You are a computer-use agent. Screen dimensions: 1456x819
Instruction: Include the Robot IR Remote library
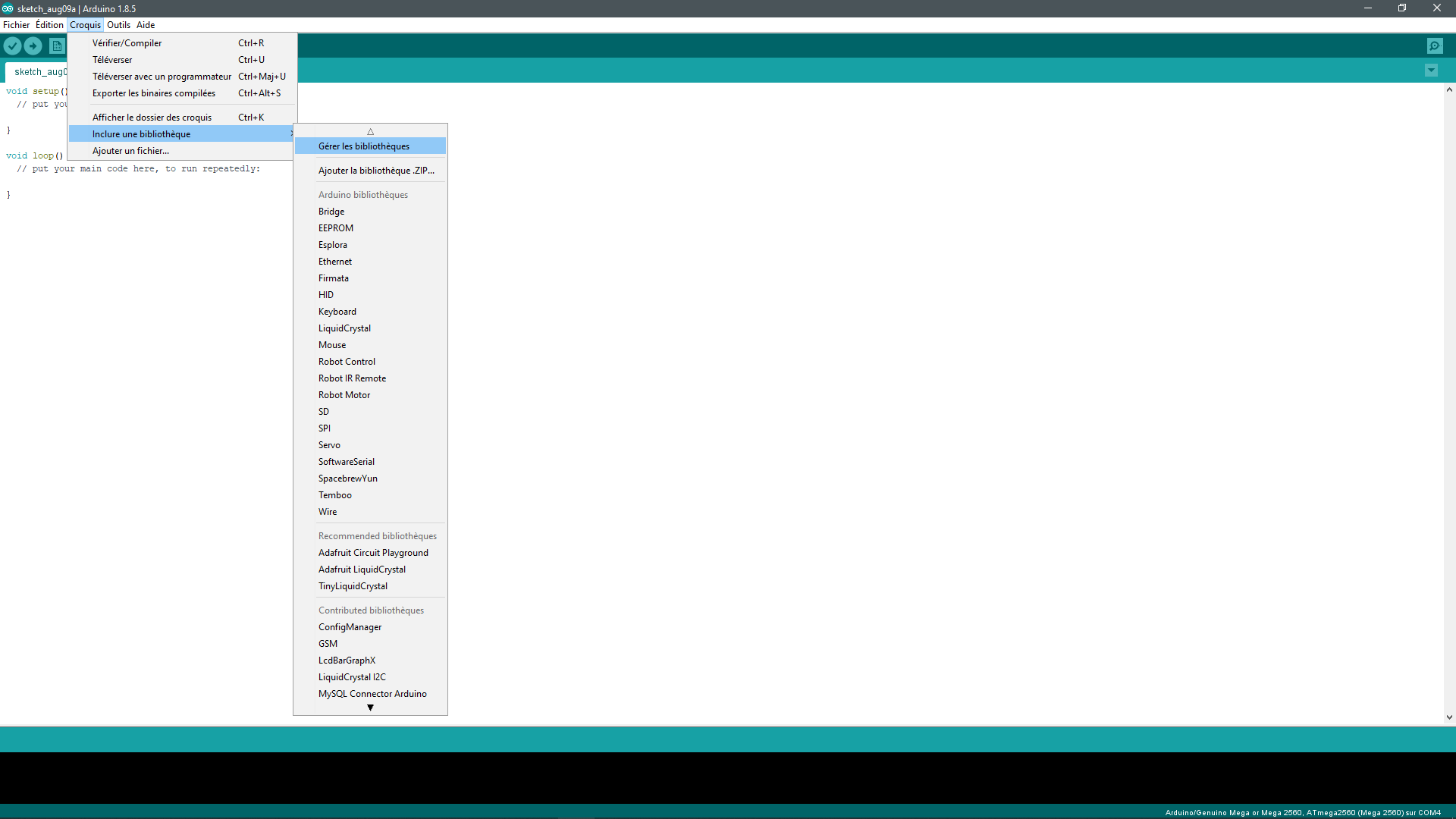point(370,378)
